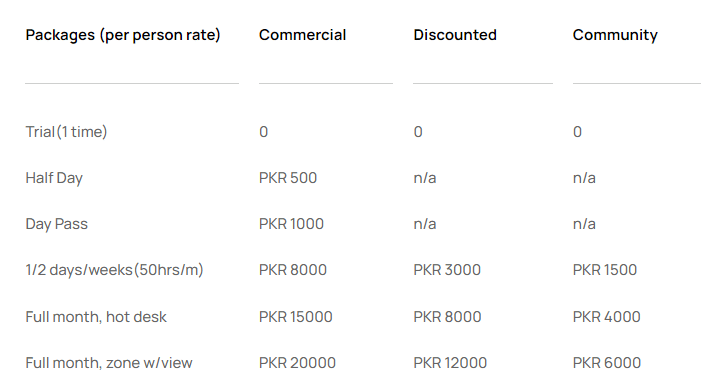The width and height of the screenshot is (719, 390).
Task: Click the Community PKR 4000 price
Action: tap(607, 317)
